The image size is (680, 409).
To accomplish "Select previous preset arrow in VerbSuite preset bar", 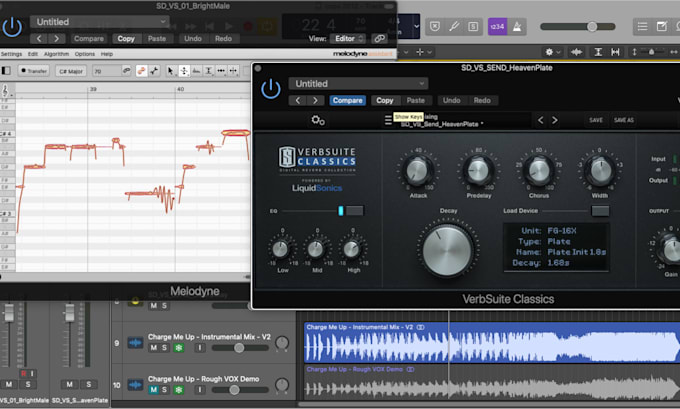I will 540,120.
